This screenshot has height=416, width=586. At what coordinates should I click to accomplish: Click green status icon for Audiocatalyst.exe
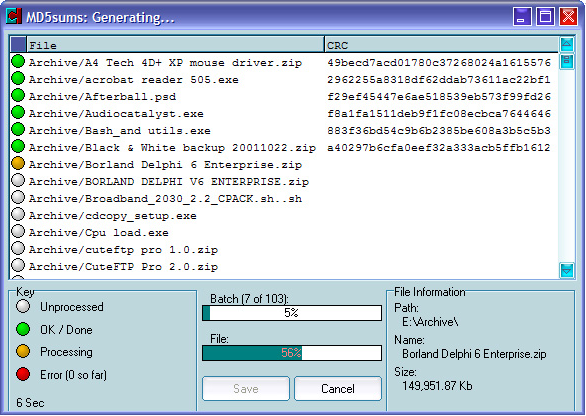[x=18, y=112]
